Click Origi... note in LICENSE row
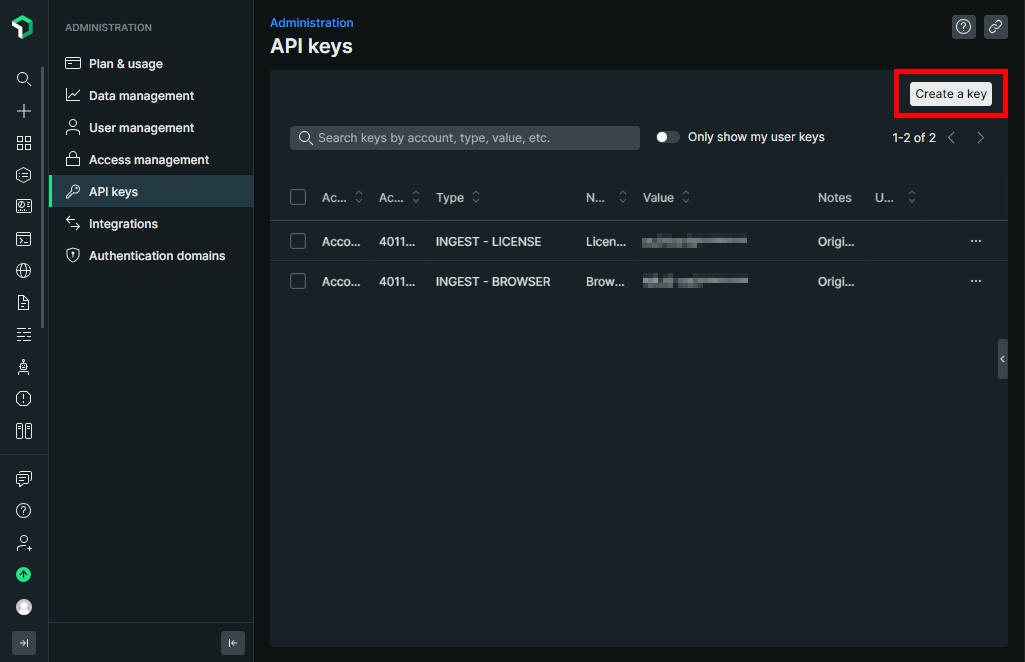The image size is (1025, 662). click(835, 242)
